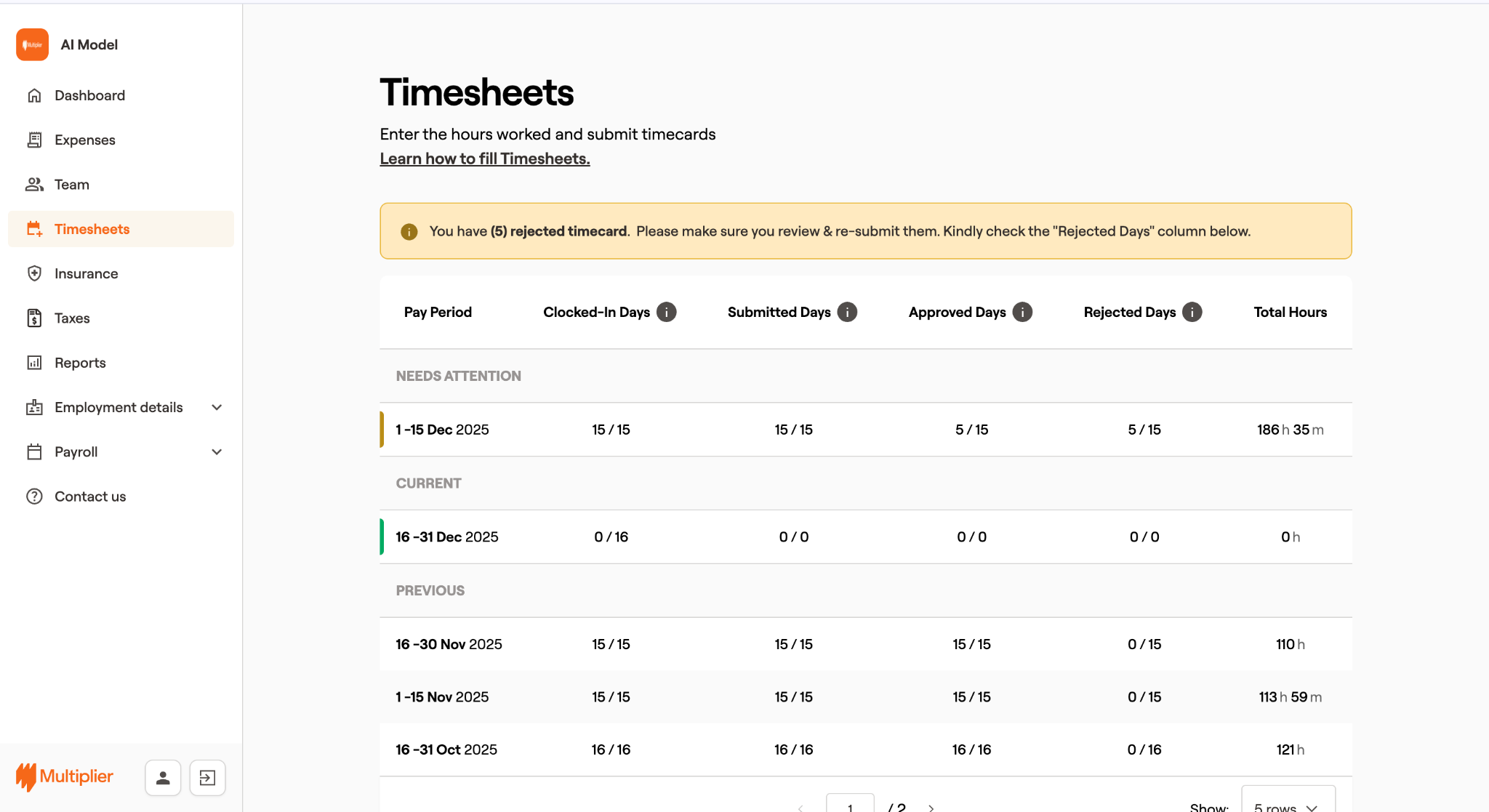This screenshot has height=812, width=1489.
Task: Go to the Insurance section
Action: click(86, 273)
